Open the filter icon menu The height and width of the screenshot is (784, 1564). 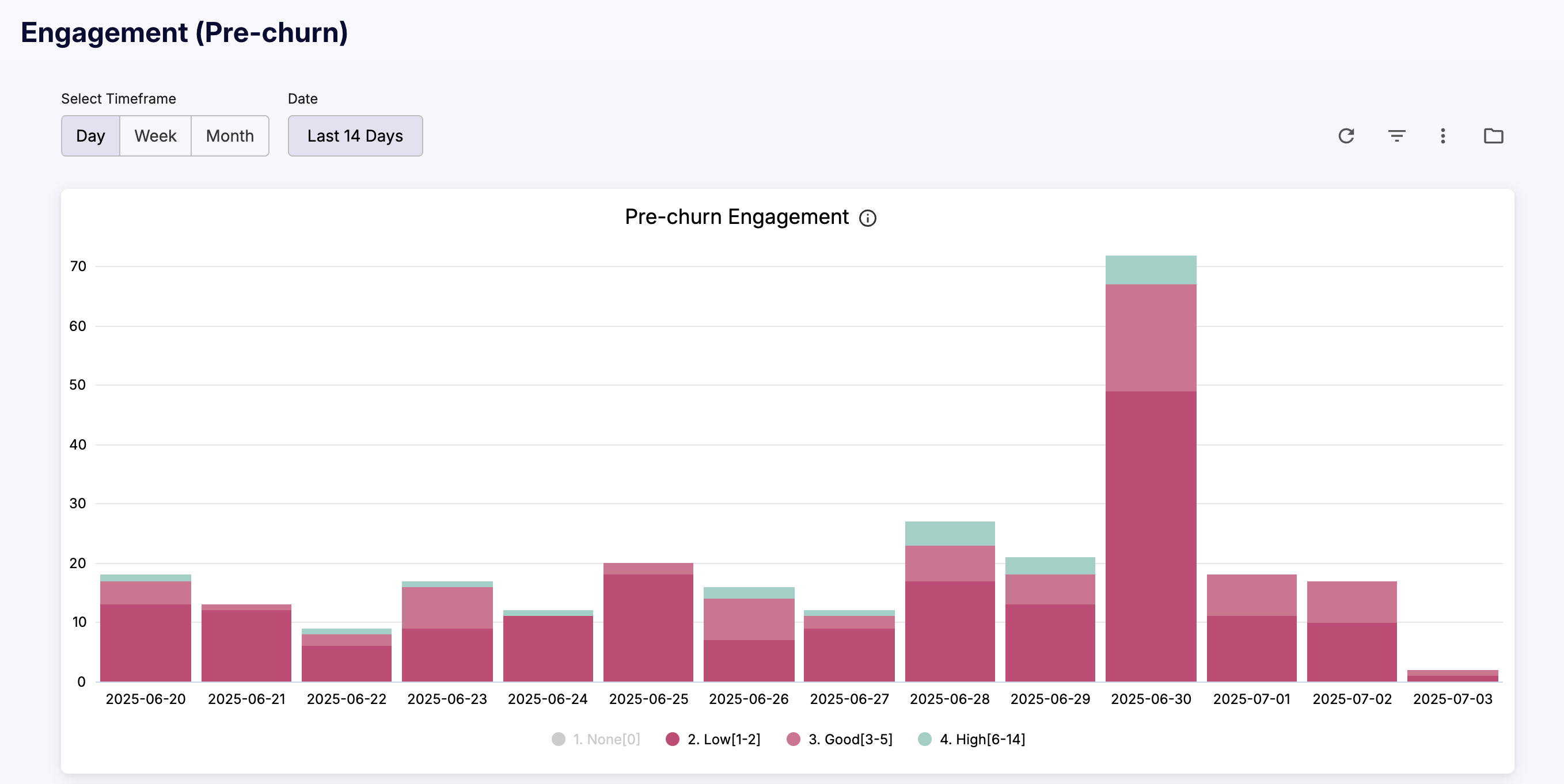coord(1396,136)
